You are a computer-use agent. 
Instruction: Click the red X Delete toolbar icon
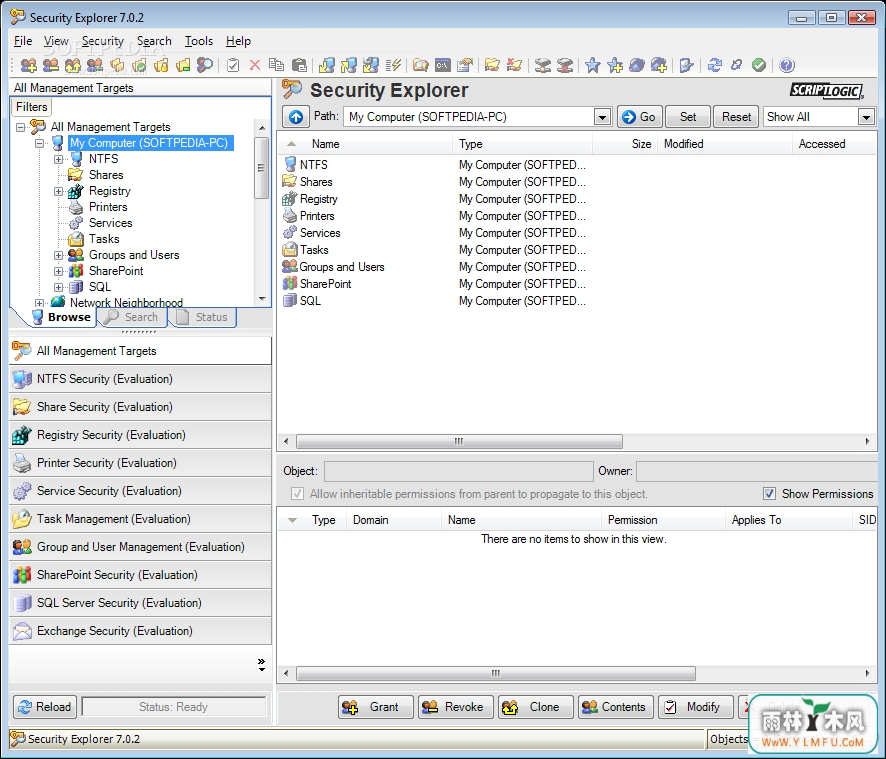255,66
